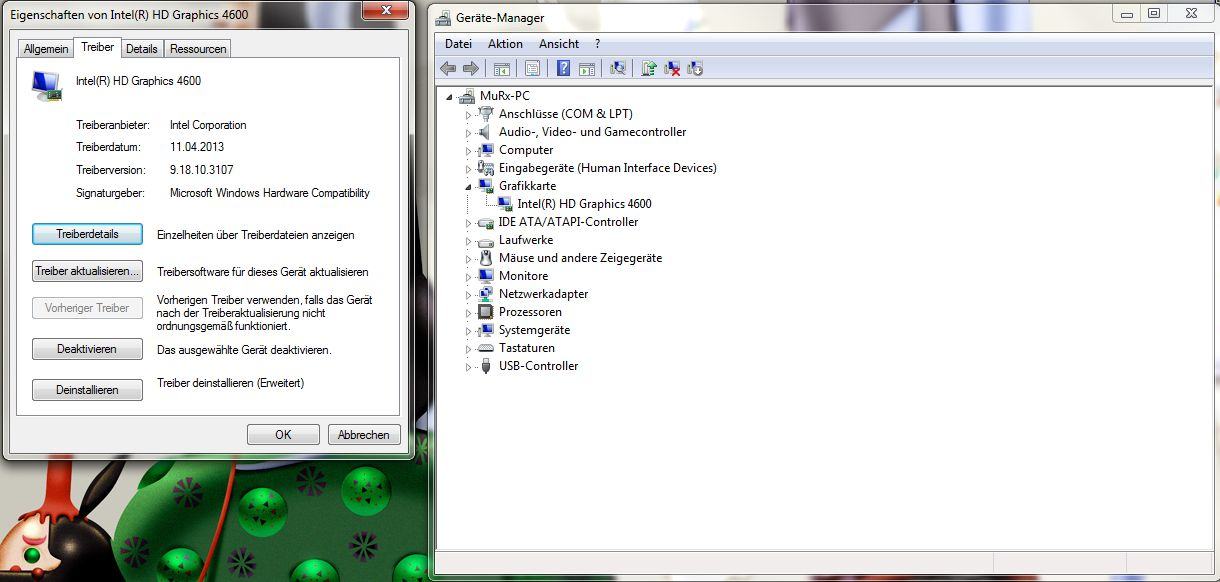This screenshot has height=582, width=1220.
Task: Click the Anschlüsse (COM & LPT) port icon
Action: point(486,114)
